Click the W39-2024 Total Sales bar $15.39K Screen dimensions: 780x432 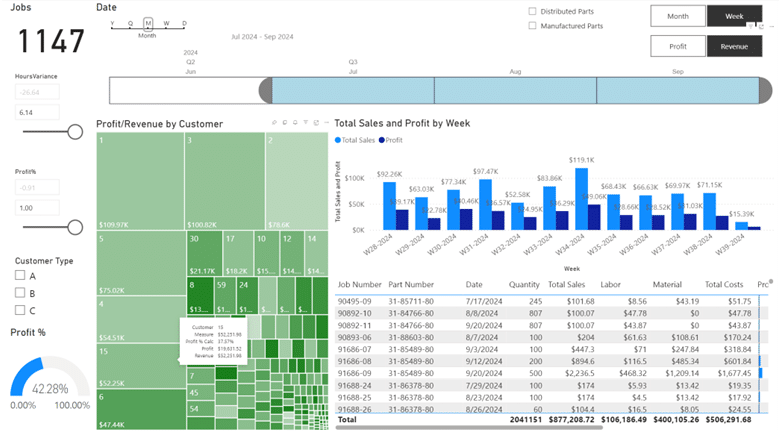click(742, 226)
